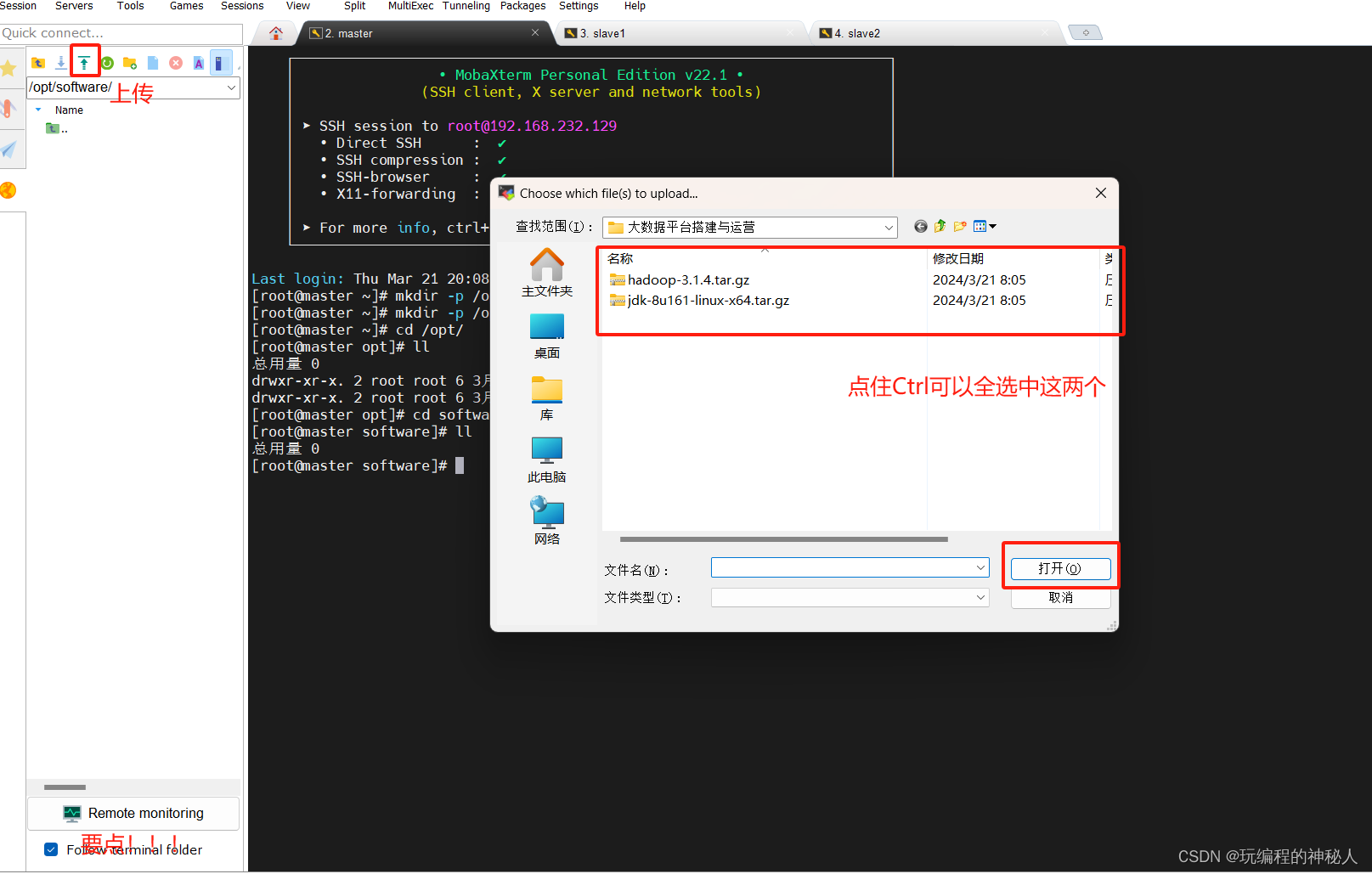Viewport: 1372px width, 874px height.
Task: Click the upload to current folder icon
Action: coord(84,63)
